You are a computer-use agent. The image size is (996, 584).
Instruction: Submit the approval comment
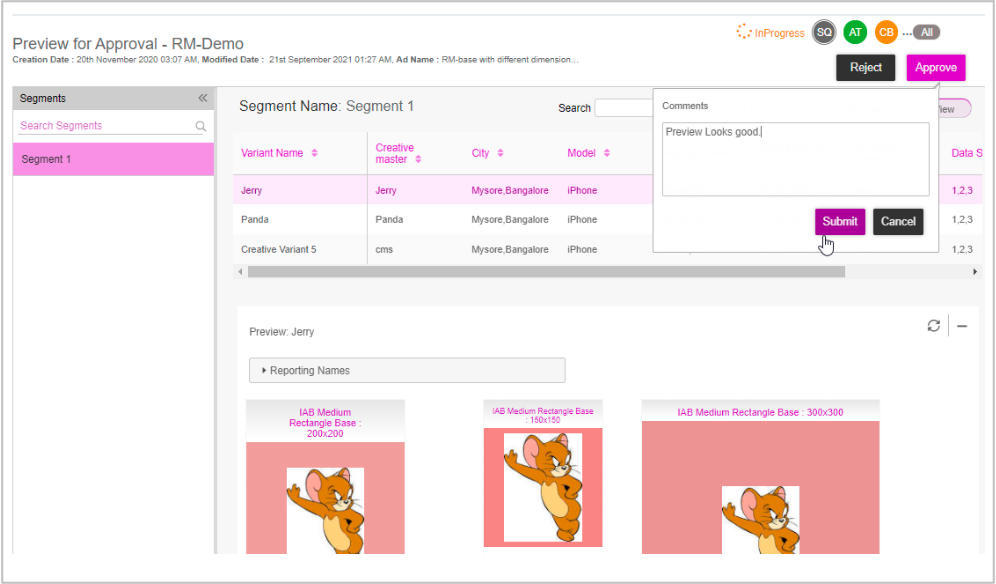pyautogui.click(x=840, y=222)
